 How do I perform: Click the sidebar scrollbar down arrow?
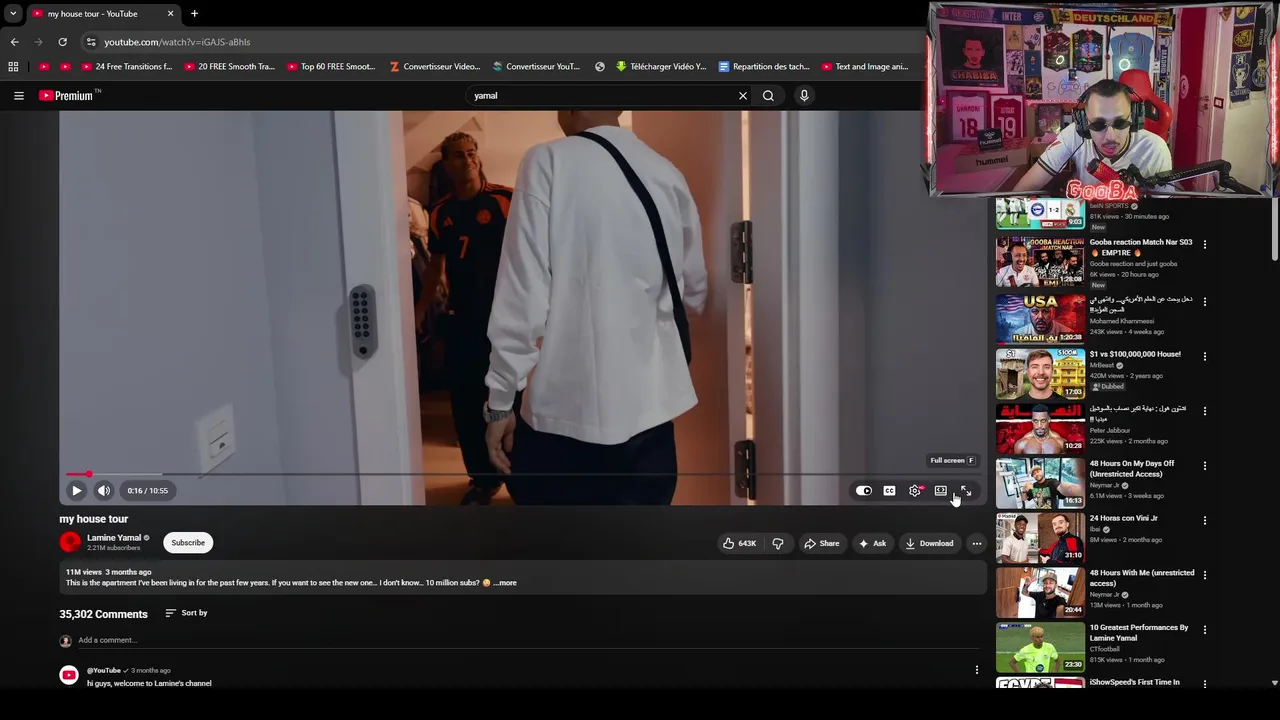pyautogui.click(x=1274, y=683)
